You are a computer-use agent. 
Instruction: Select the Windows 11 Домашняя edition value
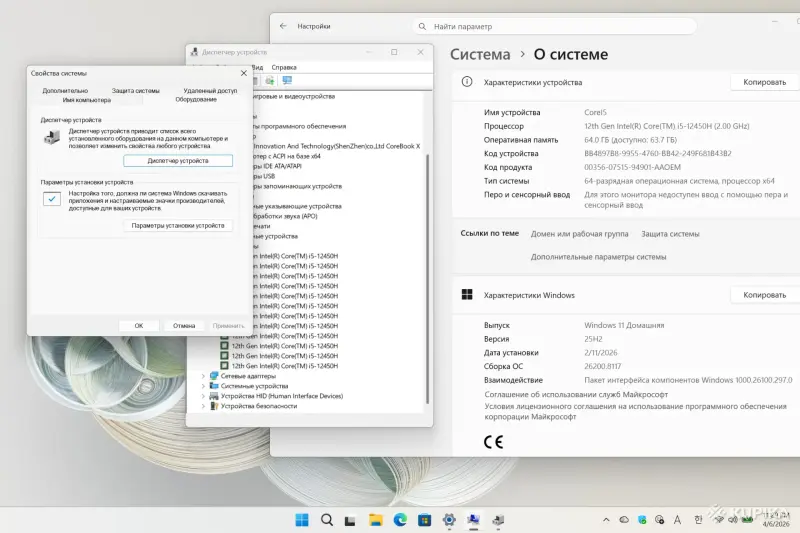pos(624,325)
